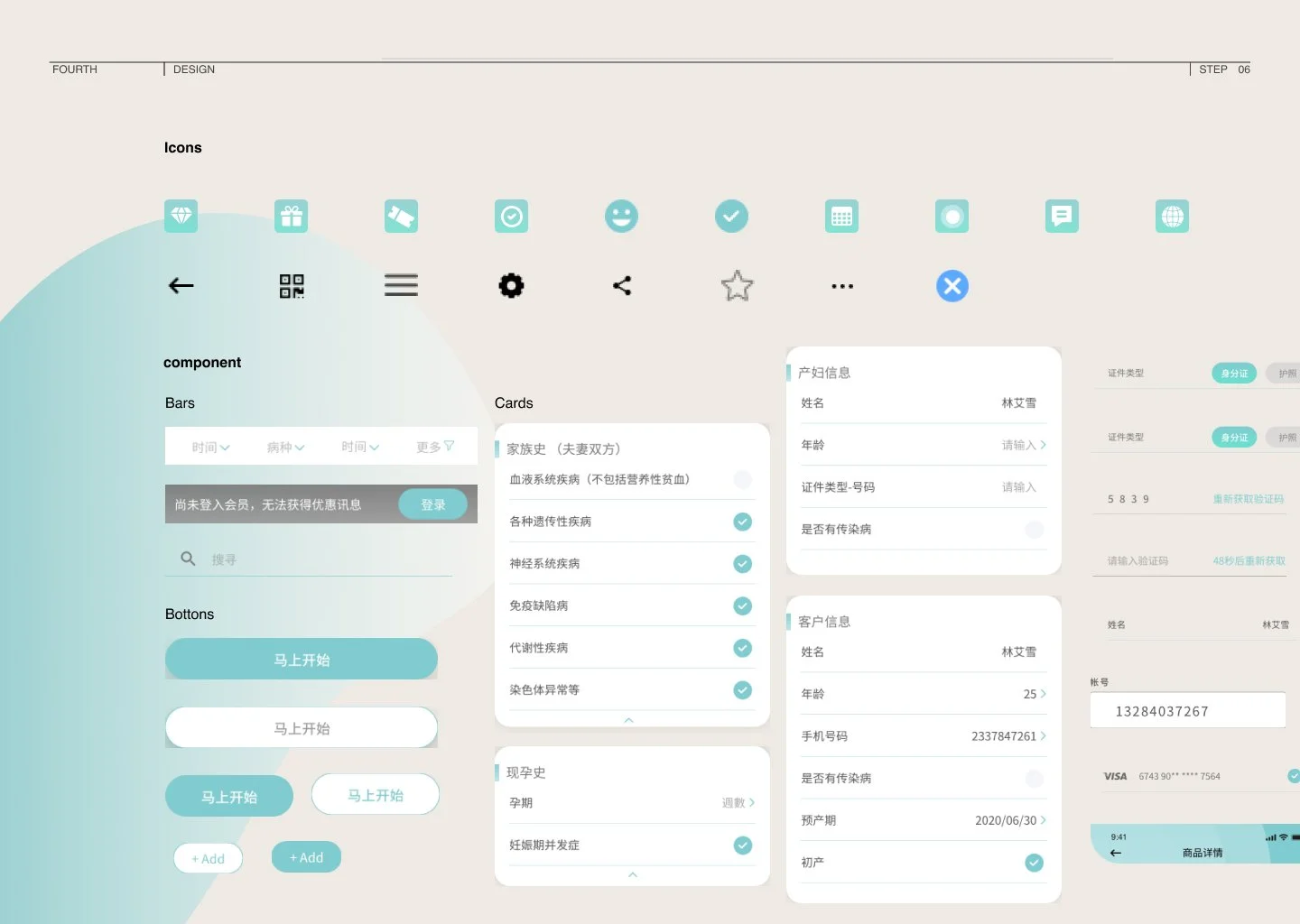Click the phone number input field 13284037267
Image resolution: width=1300 pixels, height=924 pixels.
coord(1188,711)
